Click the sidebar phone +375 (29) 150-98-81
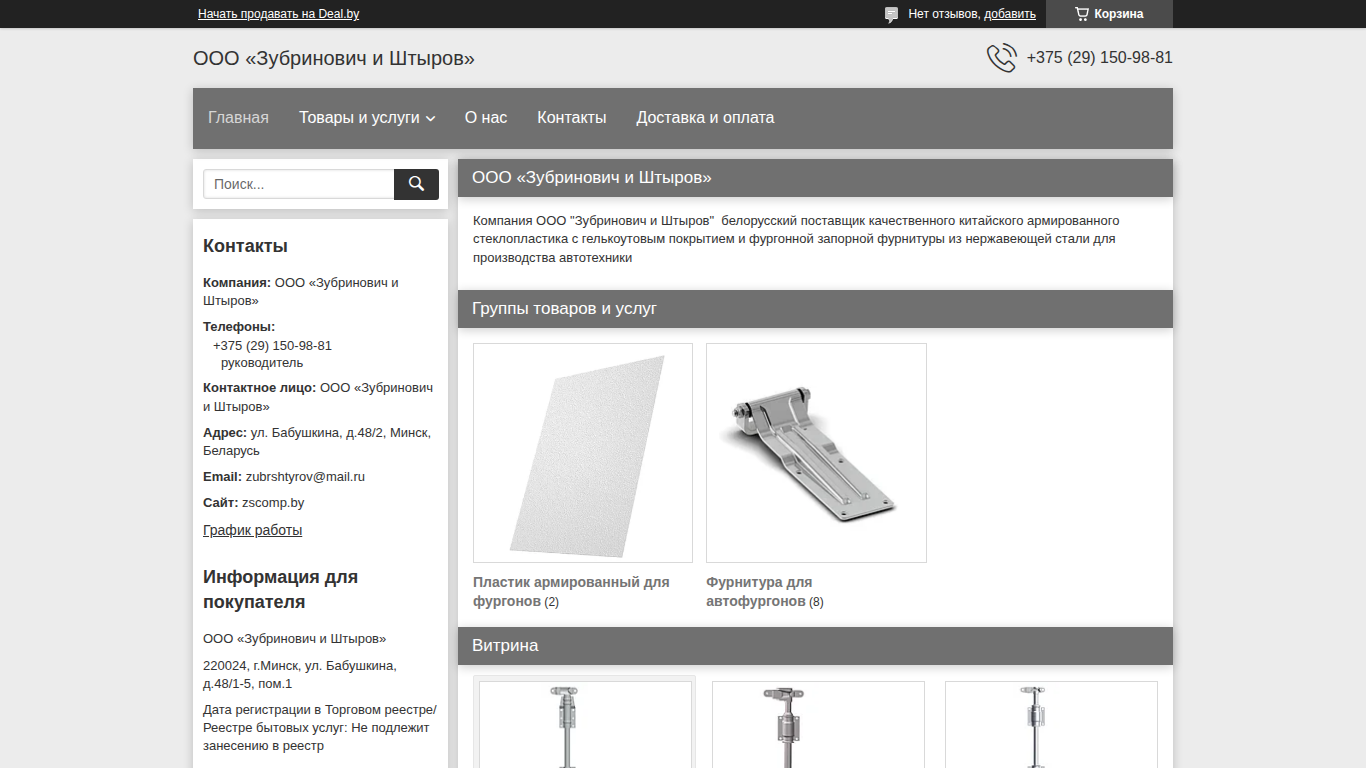 click(272, 346)
